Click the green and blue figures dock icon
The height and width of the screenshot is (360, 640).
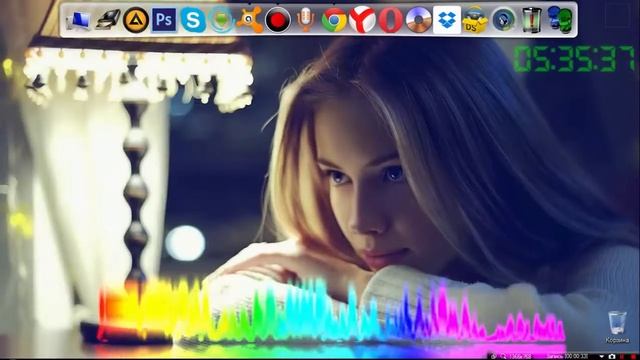(560, 20)
